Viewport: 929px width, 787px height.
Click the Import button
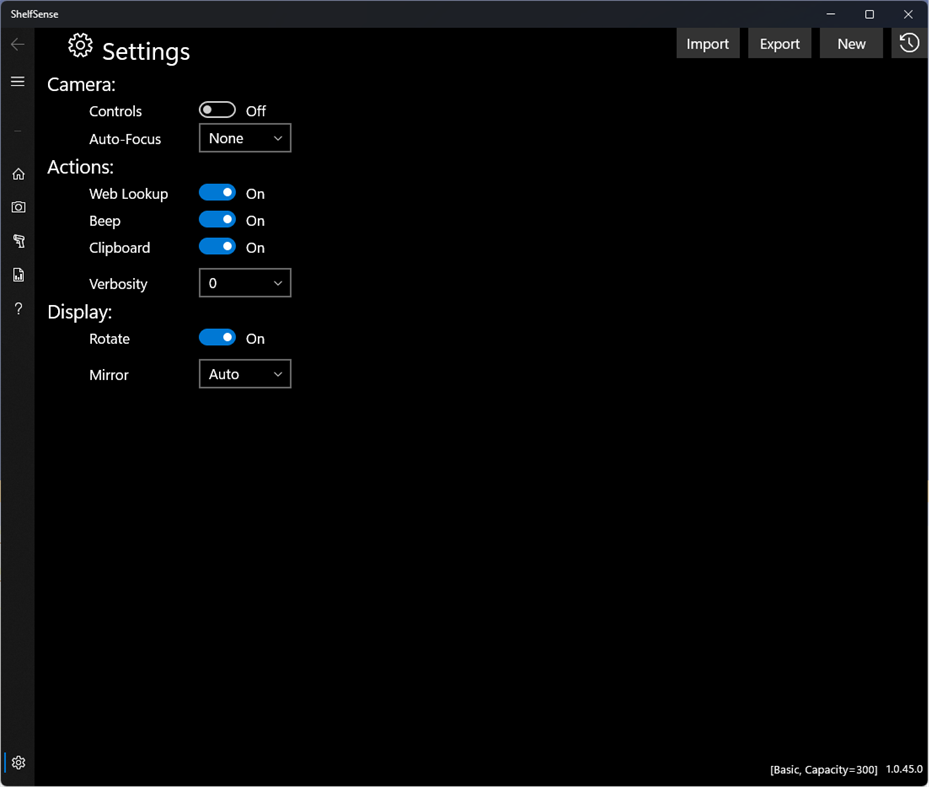click(x=707, y=43)
